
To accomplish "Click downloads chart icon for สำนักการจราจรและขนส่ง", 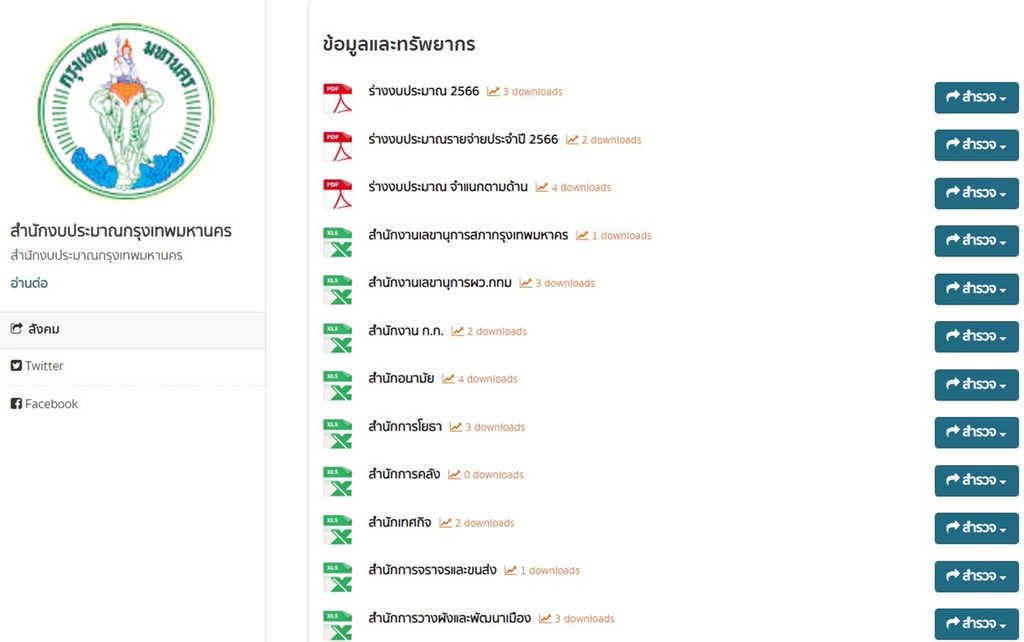I will point(511,570).
